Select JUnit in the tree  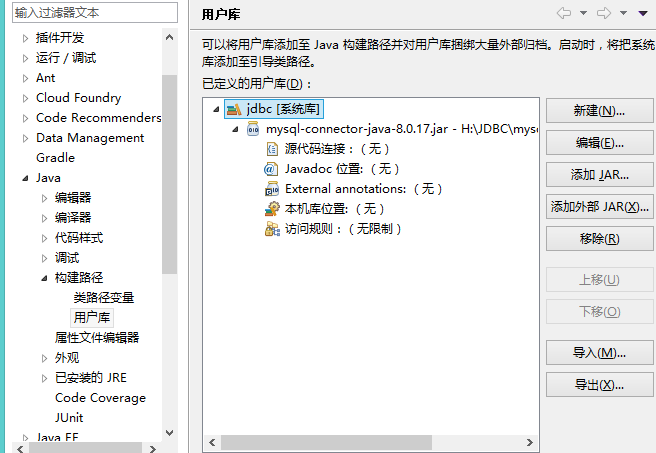pos(69,418)
